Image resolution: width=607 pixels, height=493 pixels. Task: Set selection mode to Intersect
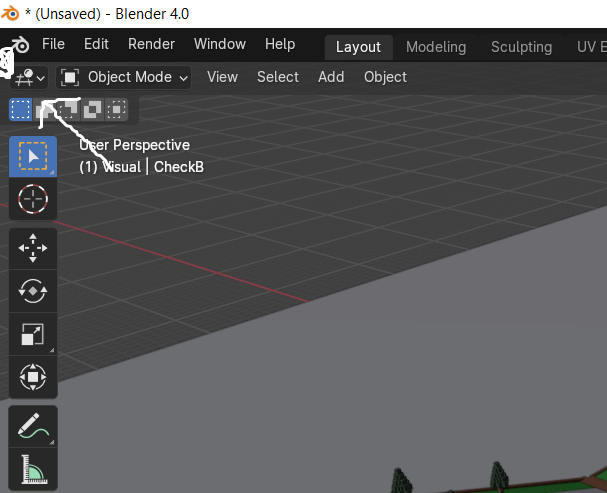coord(116,110)
